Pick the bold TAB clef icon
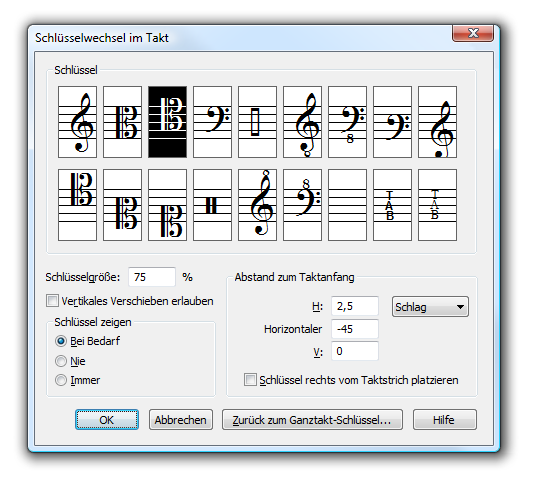 coord(392,205)
